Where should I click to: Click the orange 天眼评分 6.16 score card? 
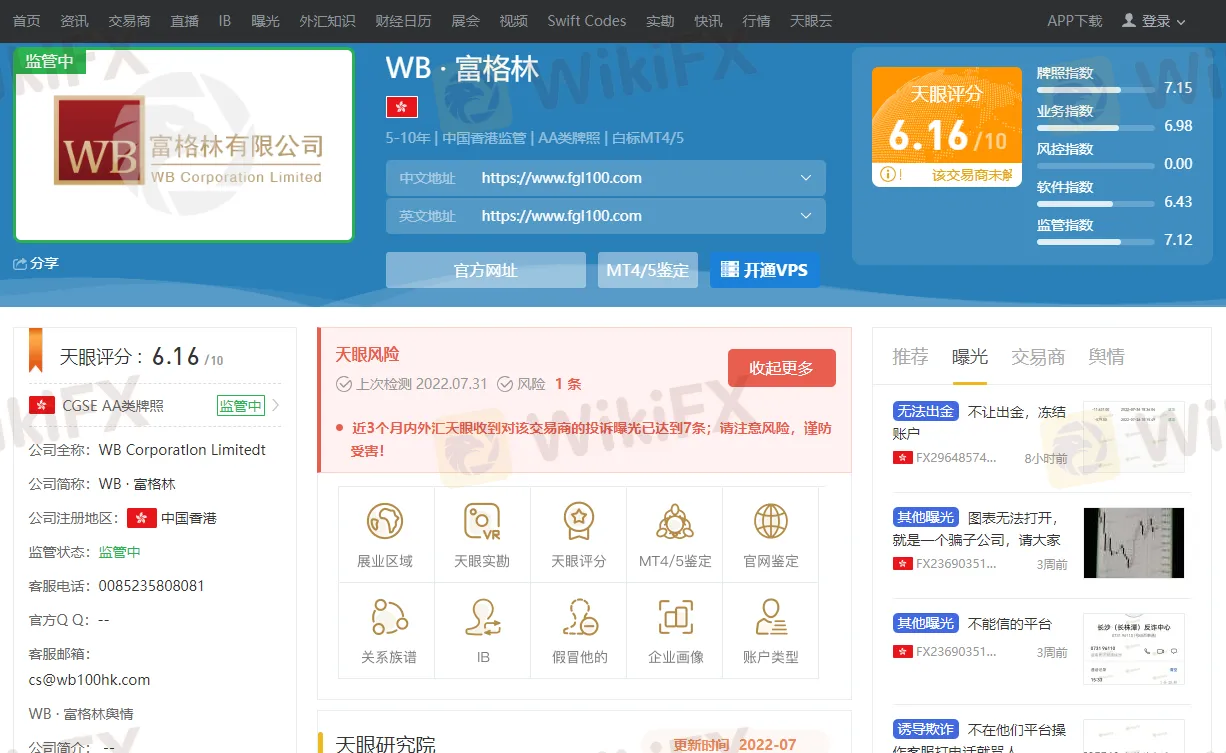pyautogui.click(x=947, y=127)
